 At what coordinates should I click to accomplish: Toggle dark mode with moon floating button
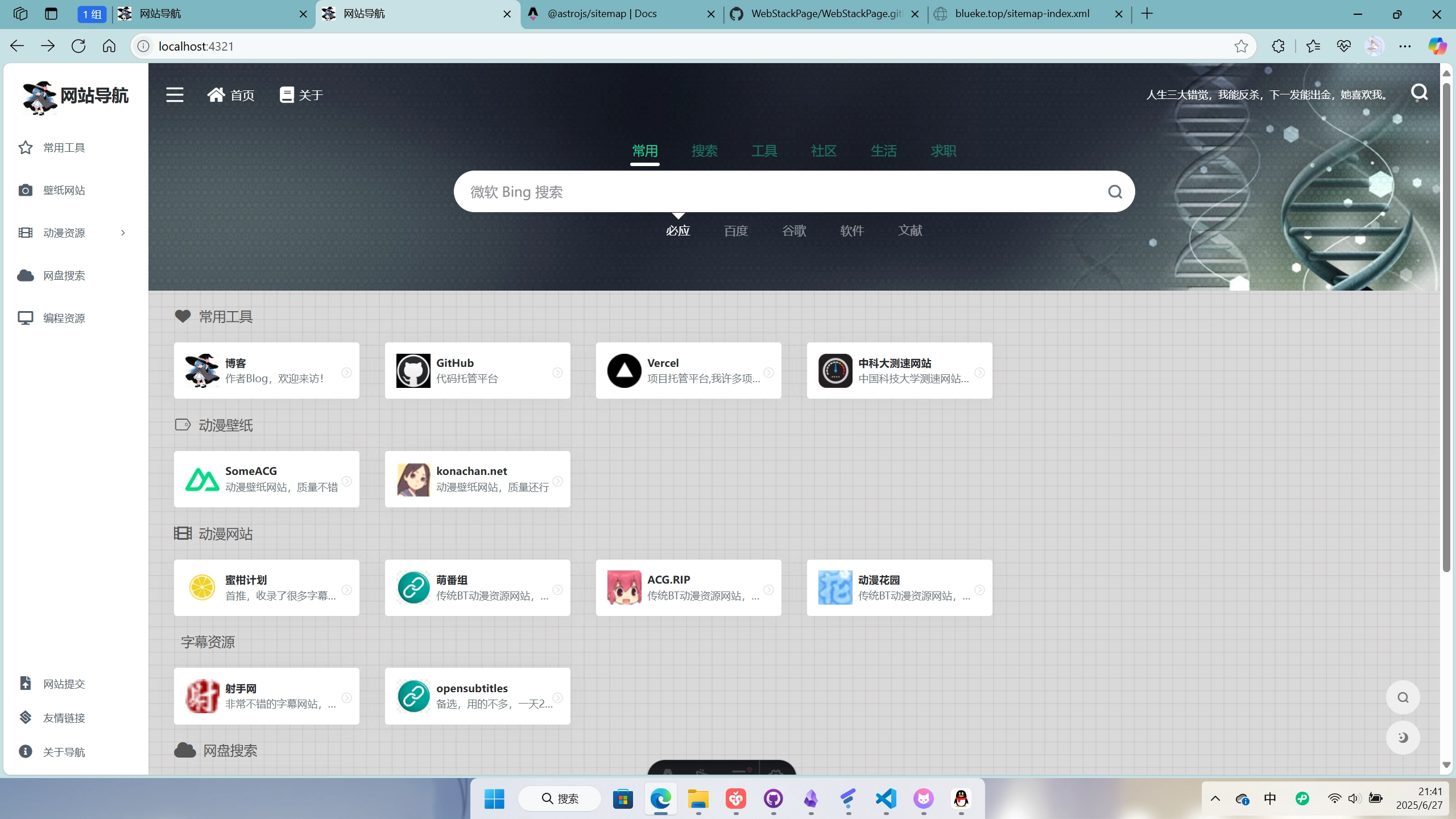coord(1403,738)
